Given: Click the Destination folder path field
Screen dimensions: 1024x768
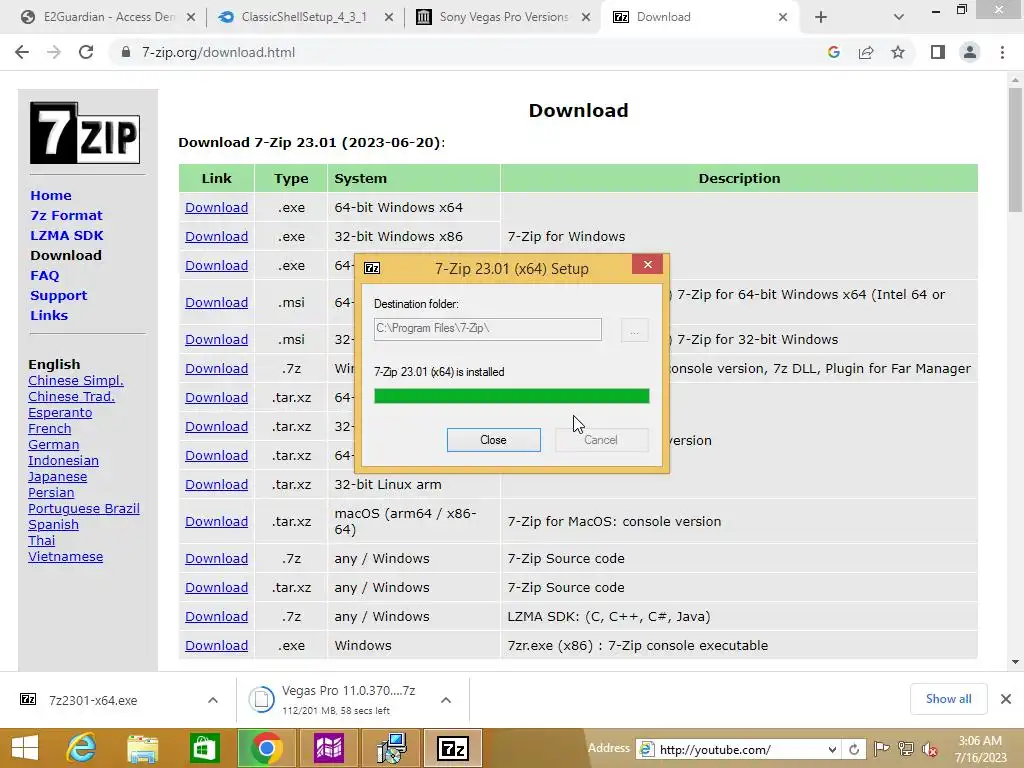Looking at the screenshot, I should [488, 329].
